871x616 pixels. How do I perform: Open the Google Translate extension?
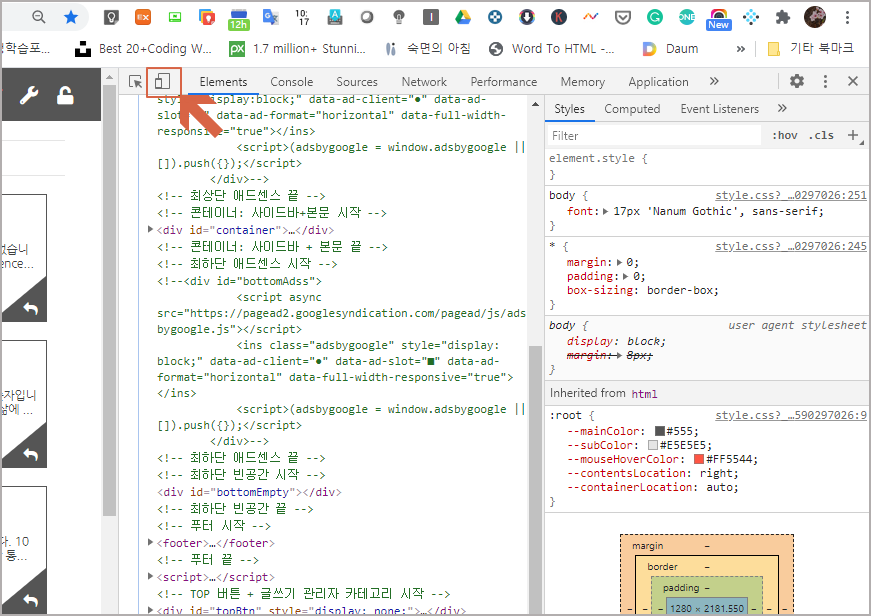(x=271, y=17)
